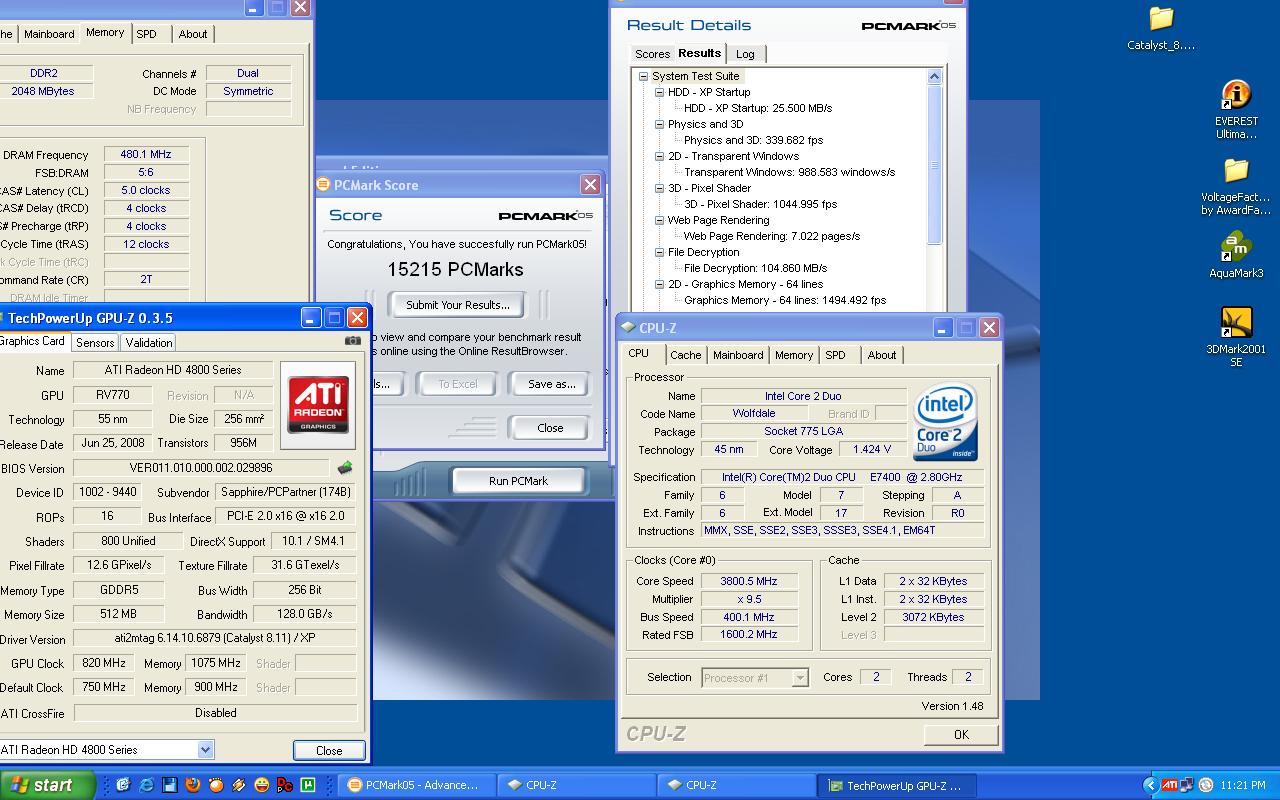Click Close button in GPU-Z

(x=329, y=750)
